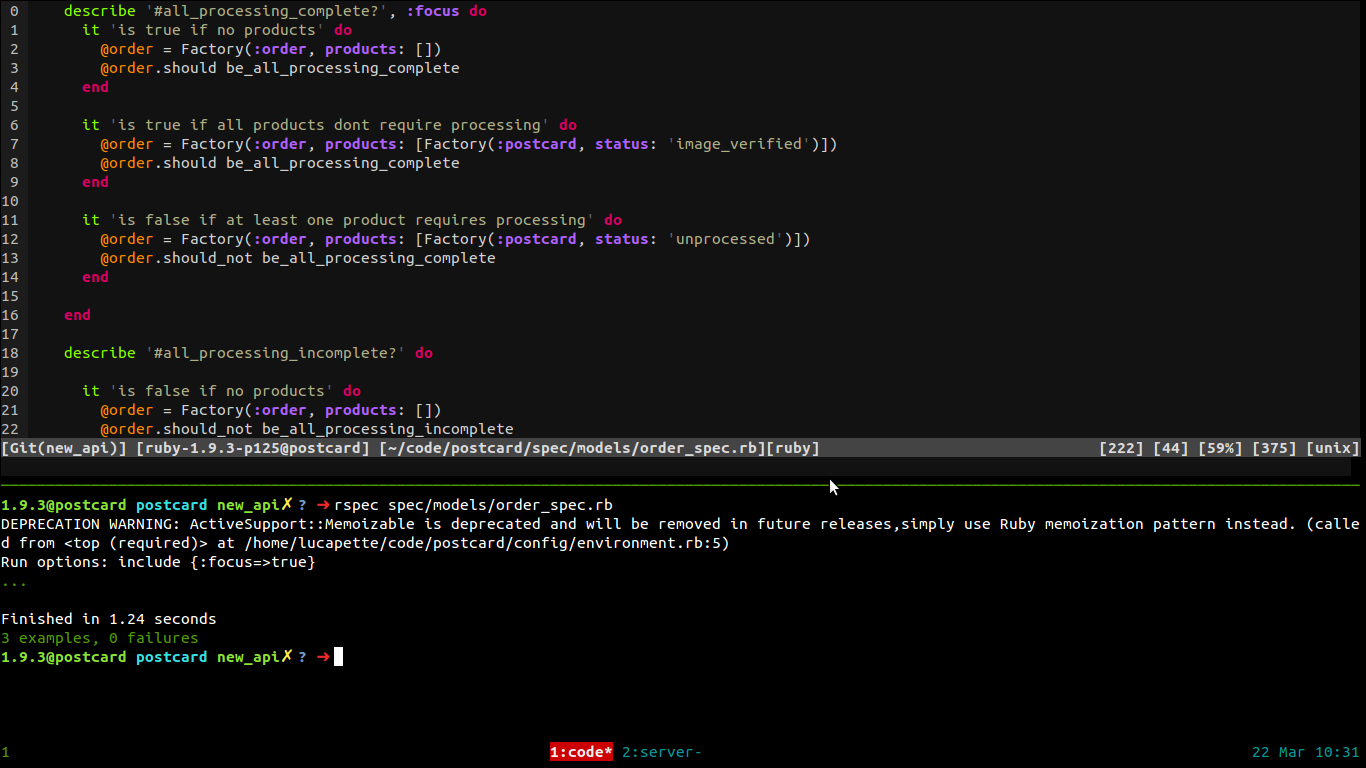This screenshot has height=768, width=1366.
Task: Click the '3 examples, 0 failures' result line
Action: [100, 638]
